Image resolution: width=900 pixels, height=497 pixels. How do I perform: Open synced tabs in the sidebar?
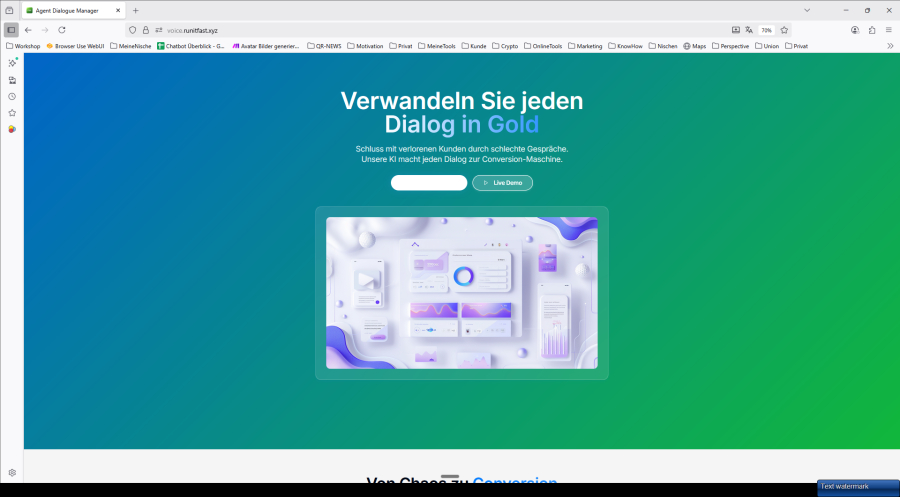tap(12, 80)
